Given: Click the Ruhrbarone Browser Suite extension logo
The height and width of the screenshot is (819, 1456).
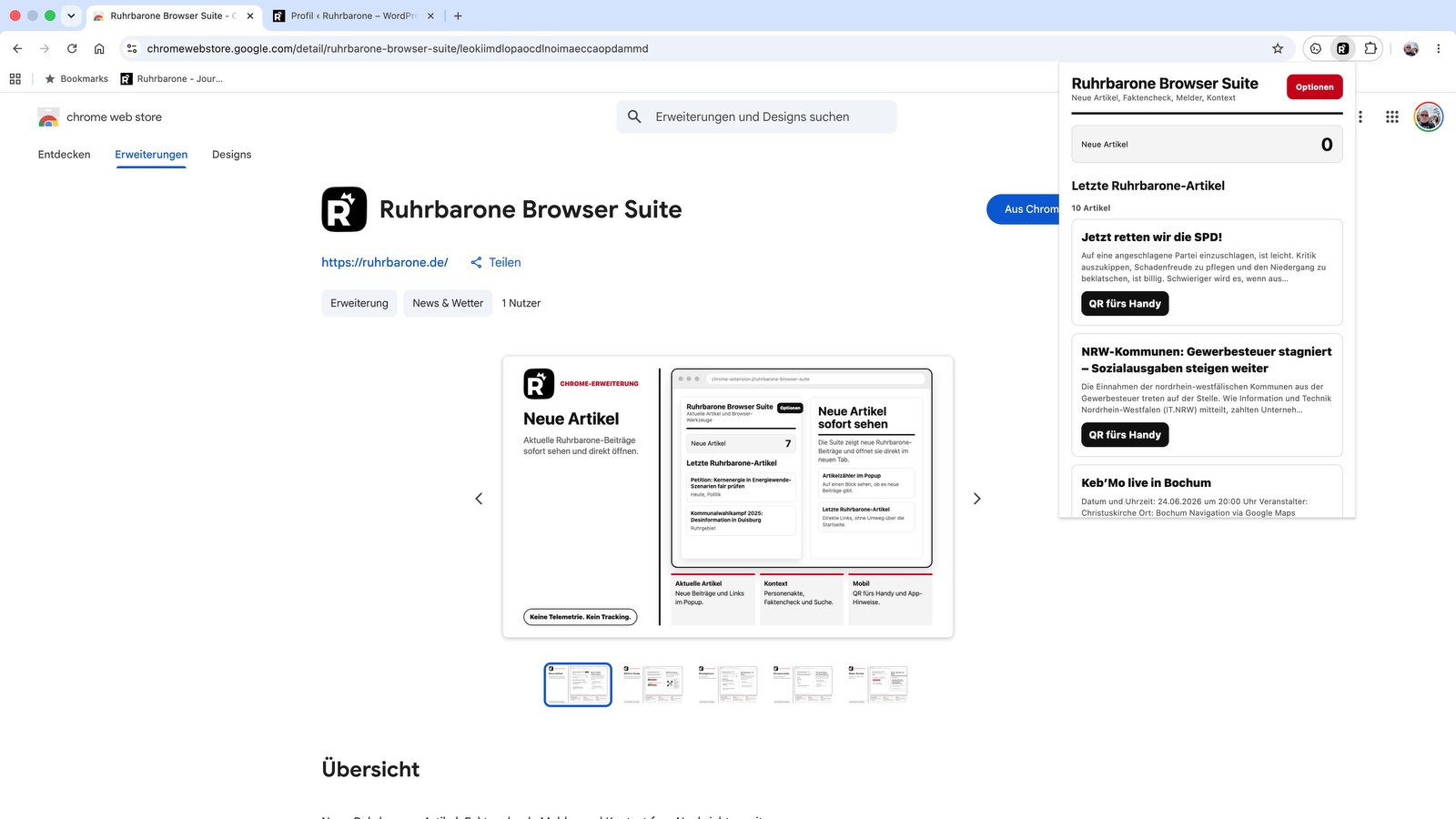Looking at the screenshot, I should click(344, 209).
